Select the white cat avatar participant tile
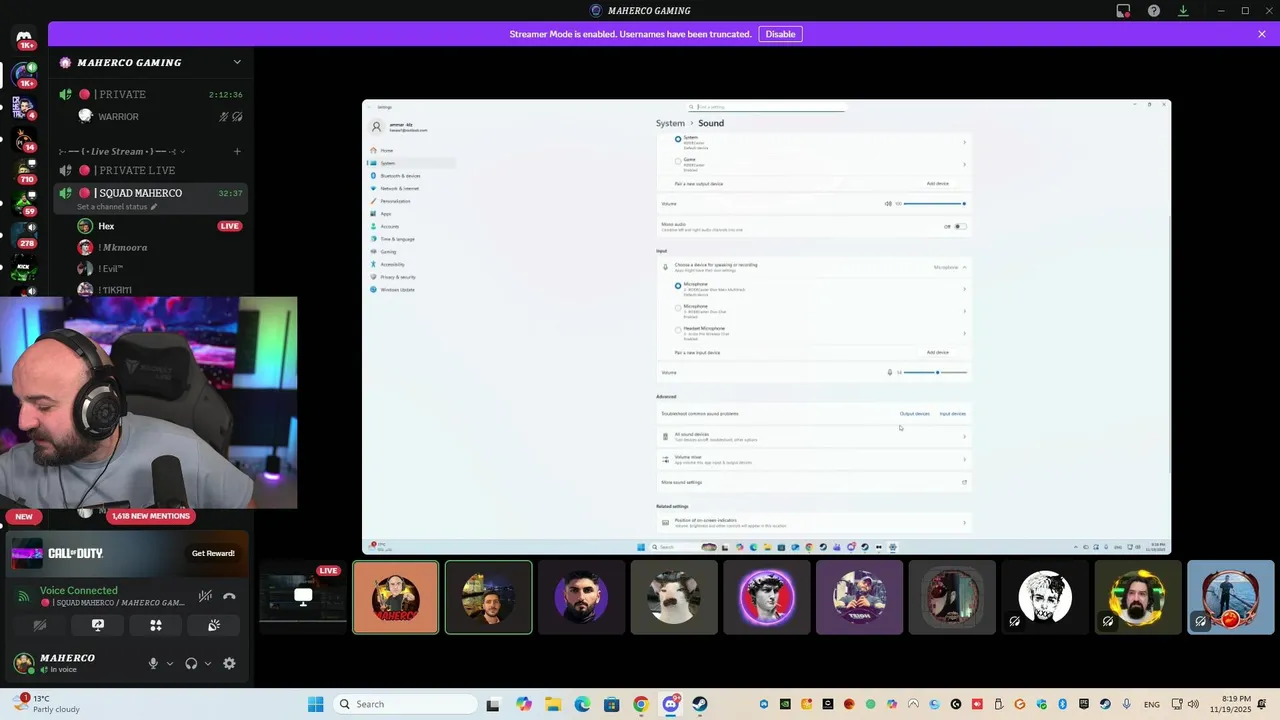This screenshot has height=720, width=1280. 674,597
